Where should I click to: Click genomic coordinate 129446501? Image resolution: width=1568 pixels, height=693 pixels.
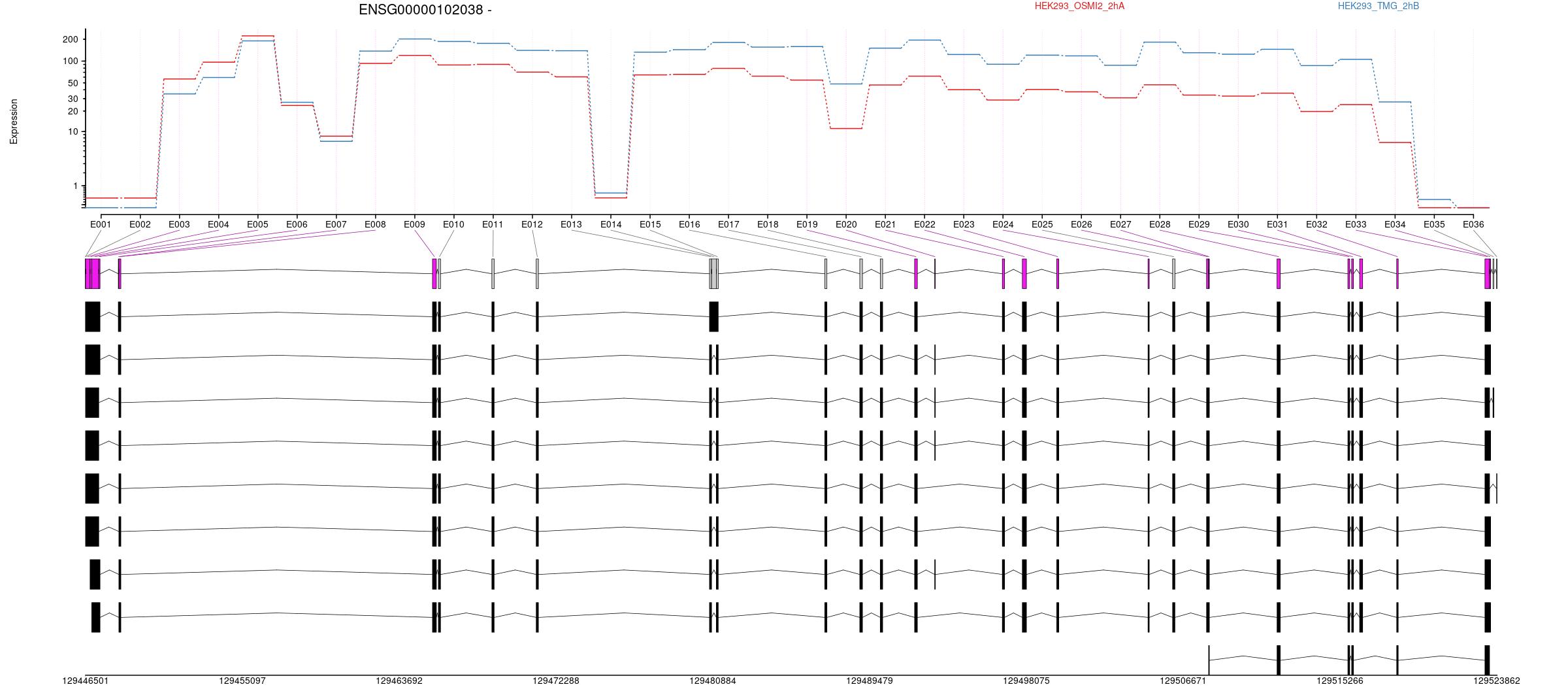click(x=86, y=681)
